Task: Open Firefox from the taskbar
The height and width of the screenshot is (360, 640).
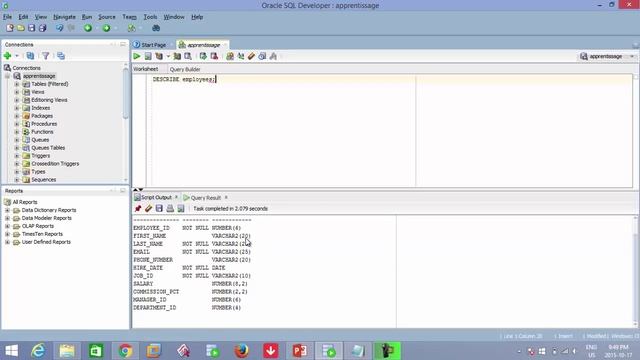Action: (x=242, y=351)
